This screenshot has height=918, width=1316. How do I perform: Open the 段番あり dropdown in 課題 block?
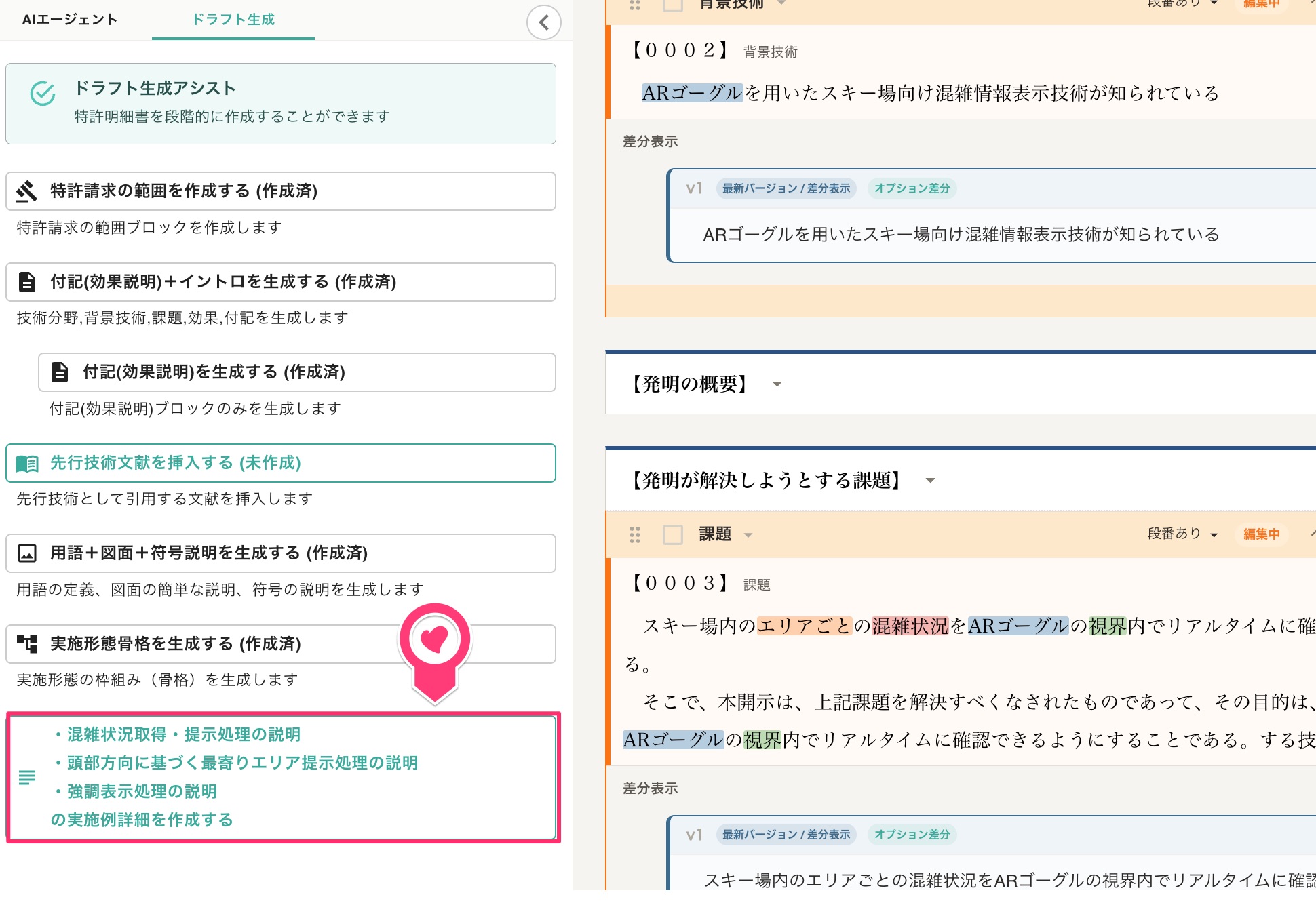1182,534
